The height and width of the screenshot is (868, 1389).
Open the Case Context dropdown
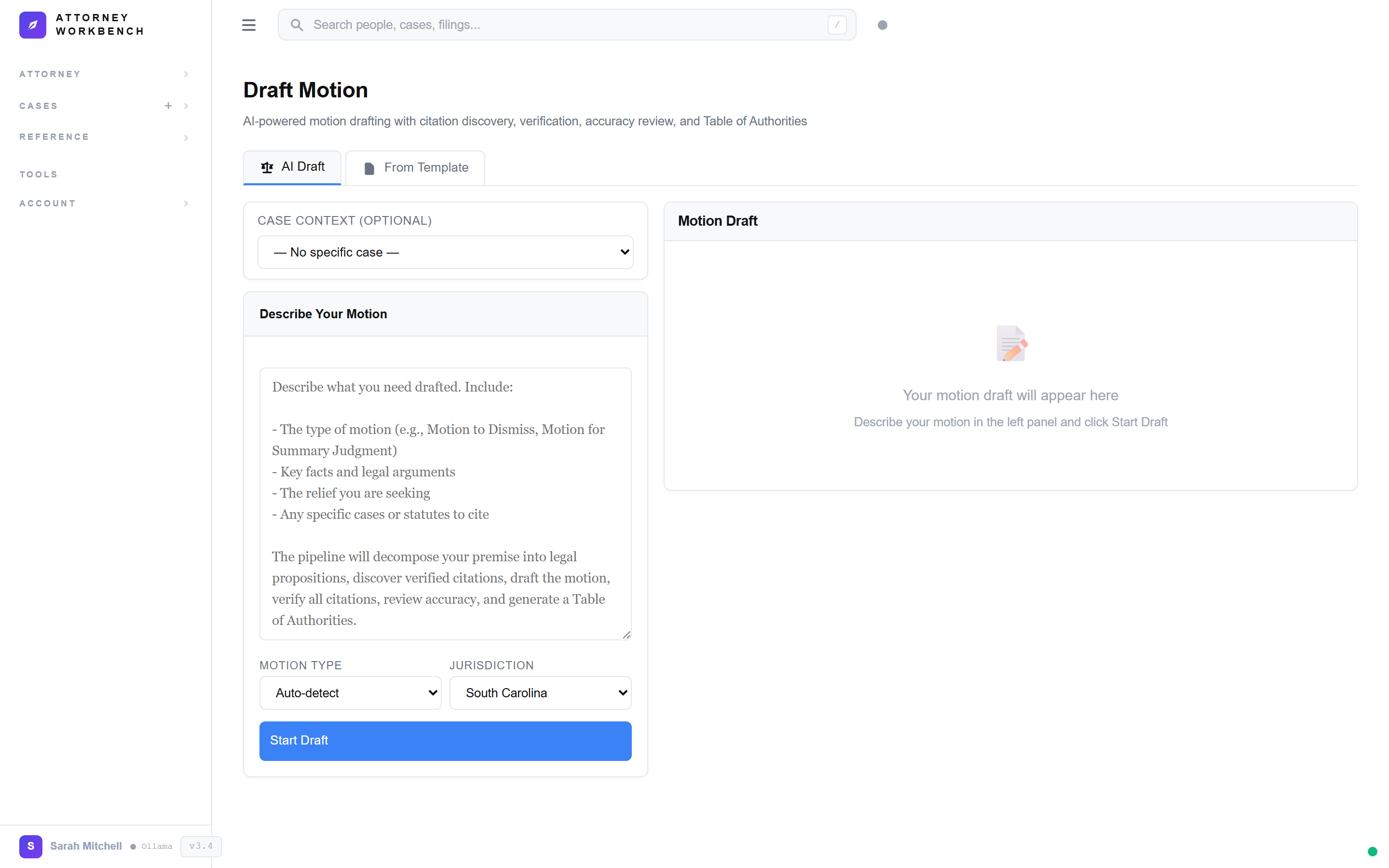coord(445,252)
